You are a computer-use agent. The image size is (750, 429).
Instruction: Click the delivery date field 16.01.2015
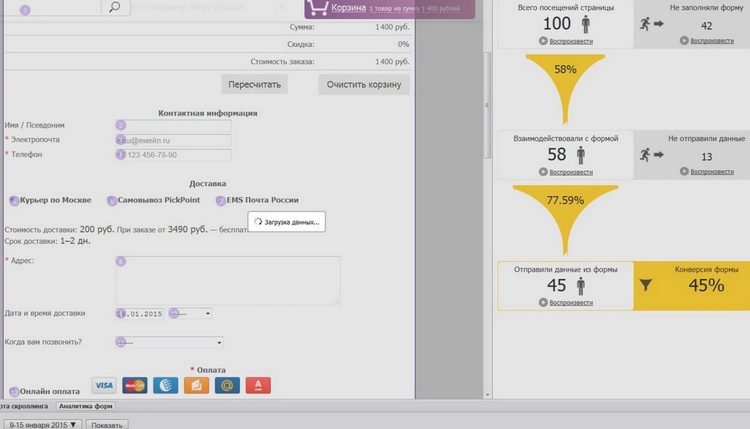tap(140, 314)
